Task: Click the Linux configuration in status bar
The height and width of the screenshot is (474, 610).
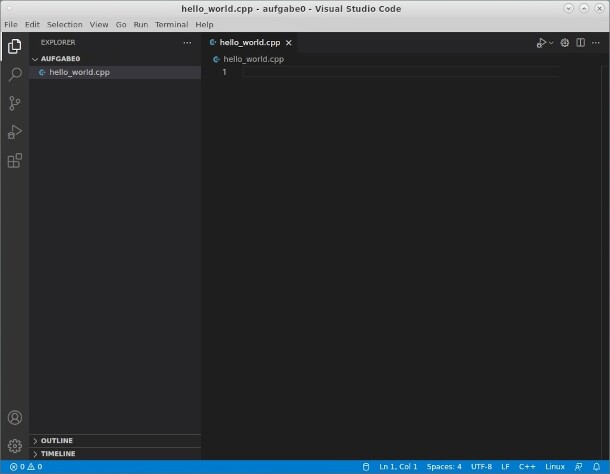Action: 555,467
